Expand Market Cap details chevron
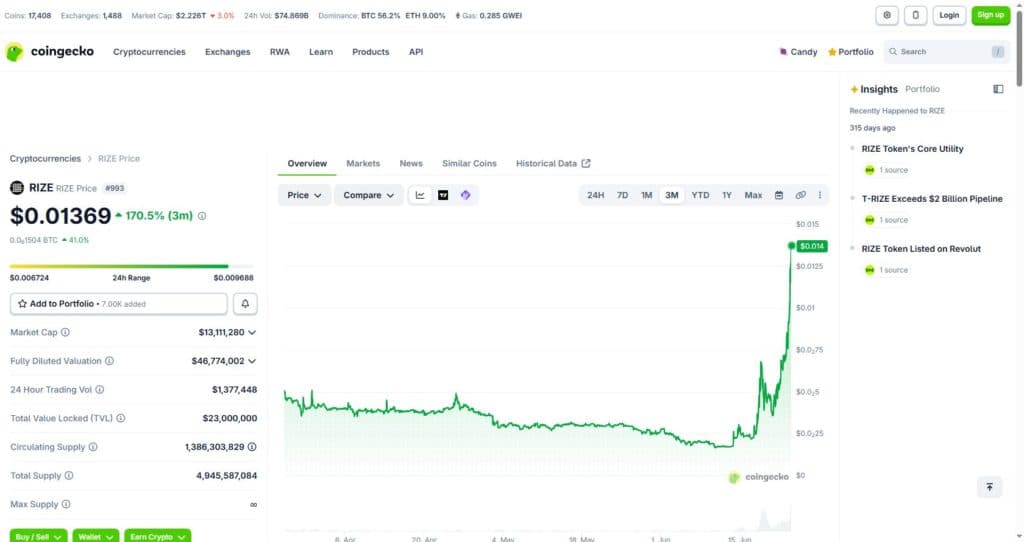 pyautogui.click(x=252, y=332)
